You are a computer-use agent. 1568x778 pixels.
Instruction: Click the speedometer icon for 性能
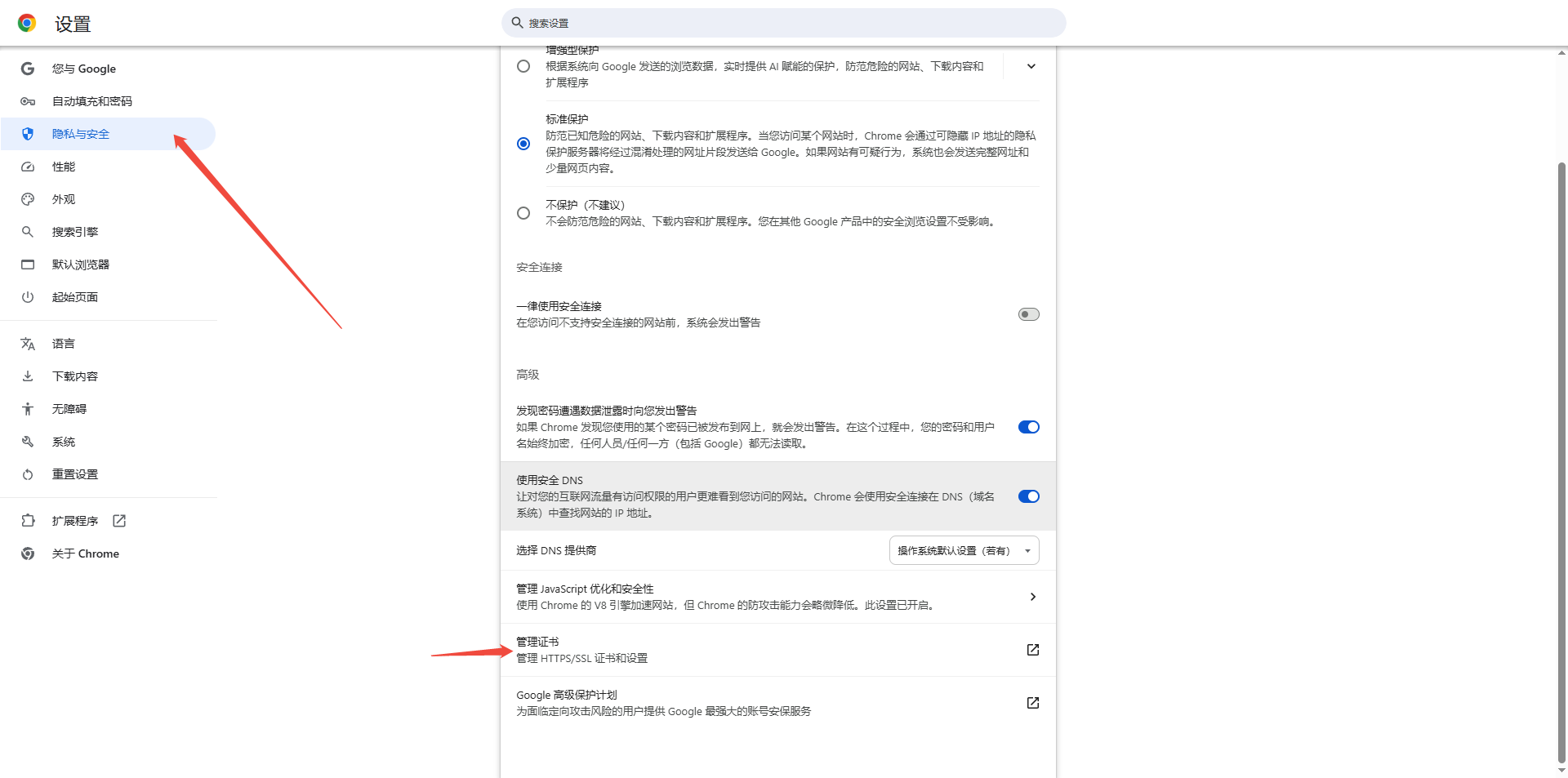pos(28,167)
